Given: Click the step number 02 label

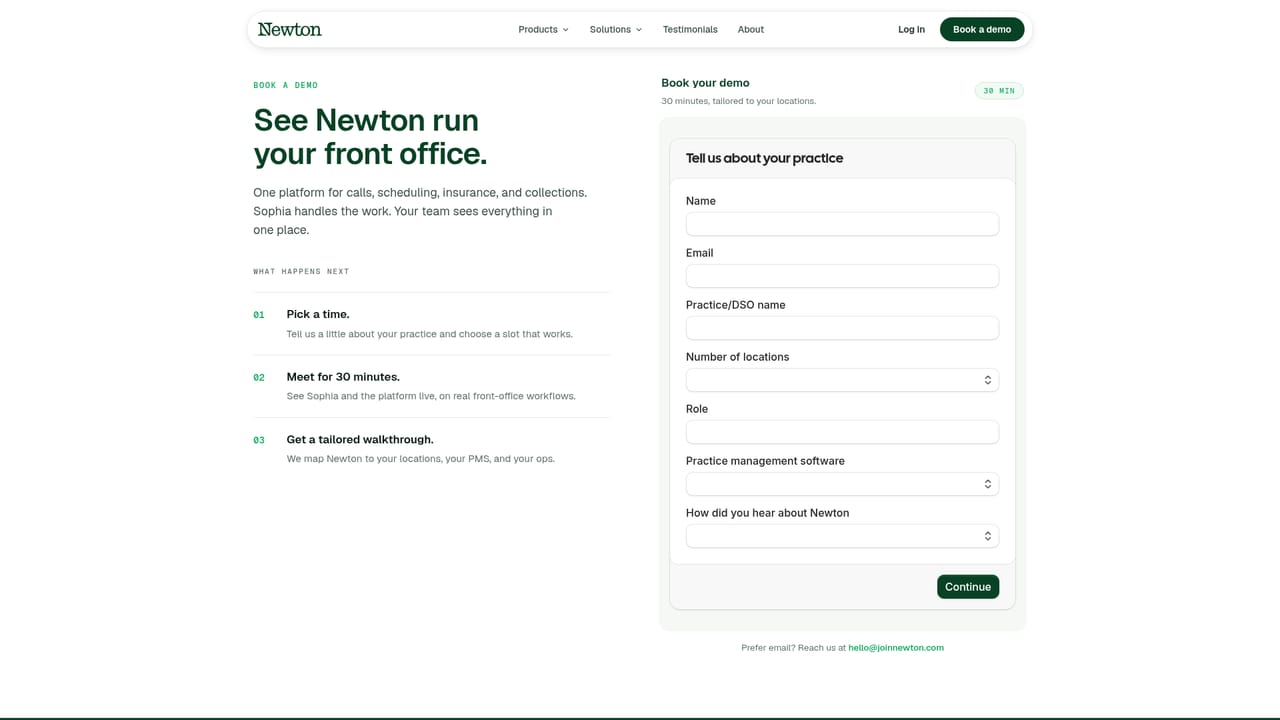Looking at the screenshot, I should click(x=259, y=378).
